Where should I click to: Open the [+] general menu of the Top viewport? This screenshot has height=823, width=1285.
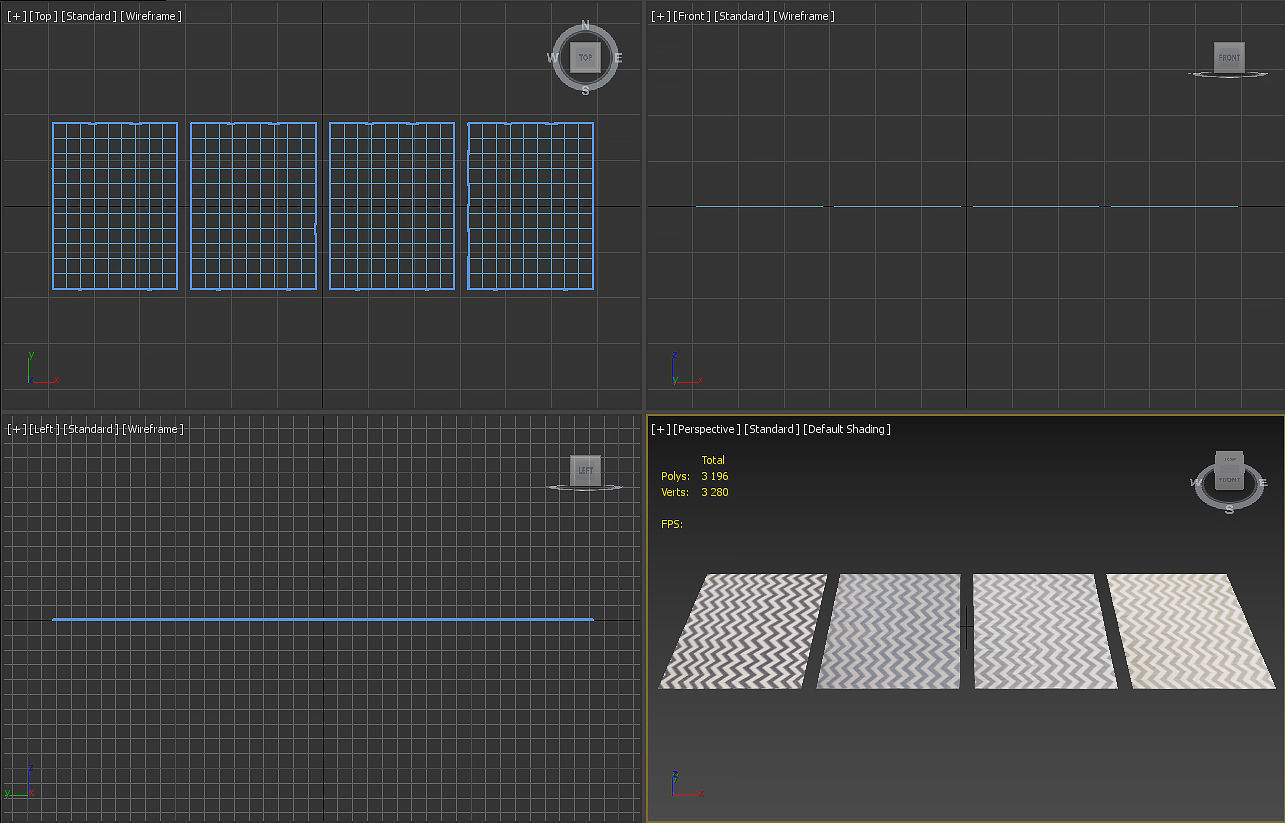17,16
